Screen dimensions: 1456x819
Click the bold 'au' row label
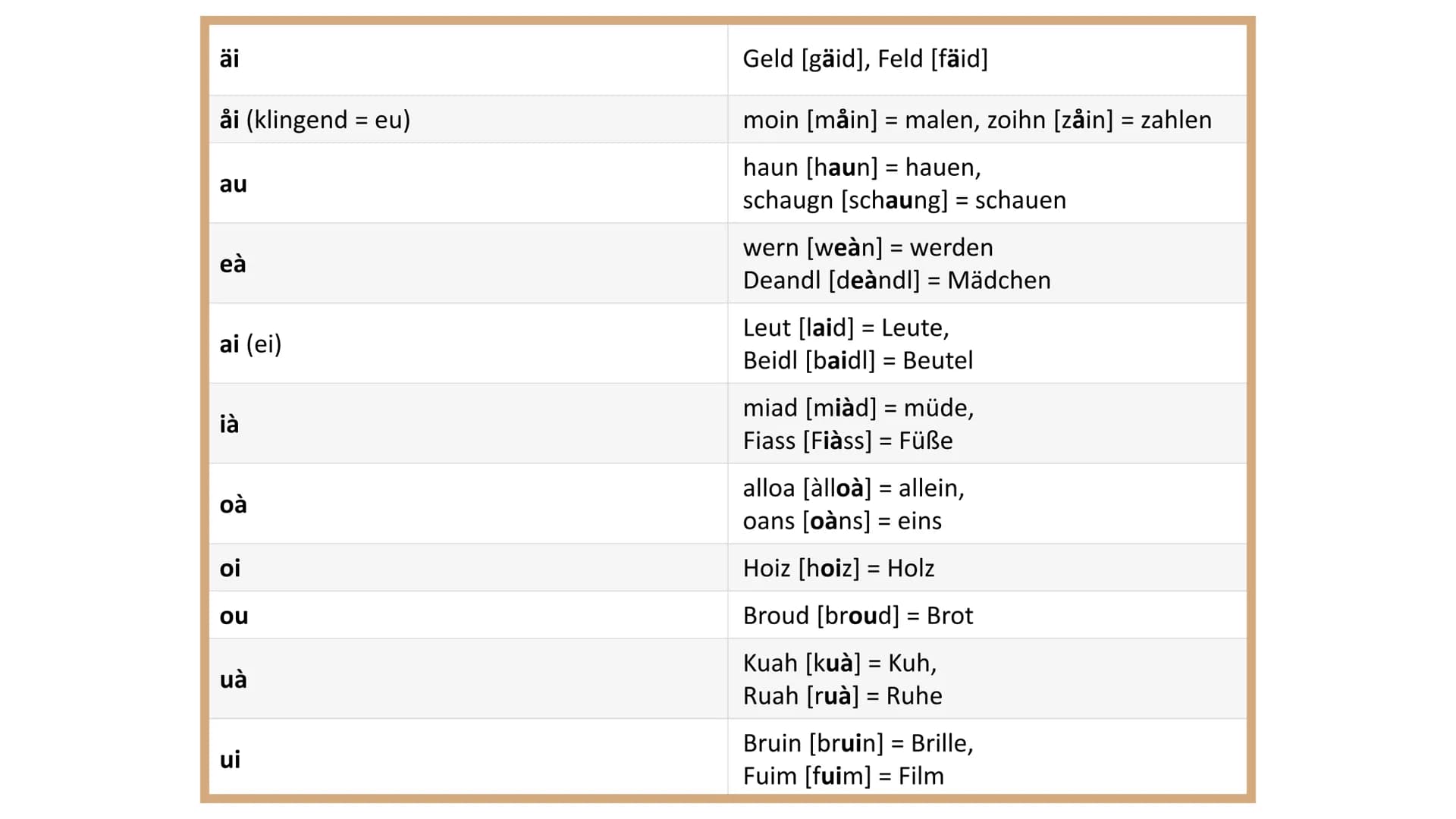click(233, 184)
